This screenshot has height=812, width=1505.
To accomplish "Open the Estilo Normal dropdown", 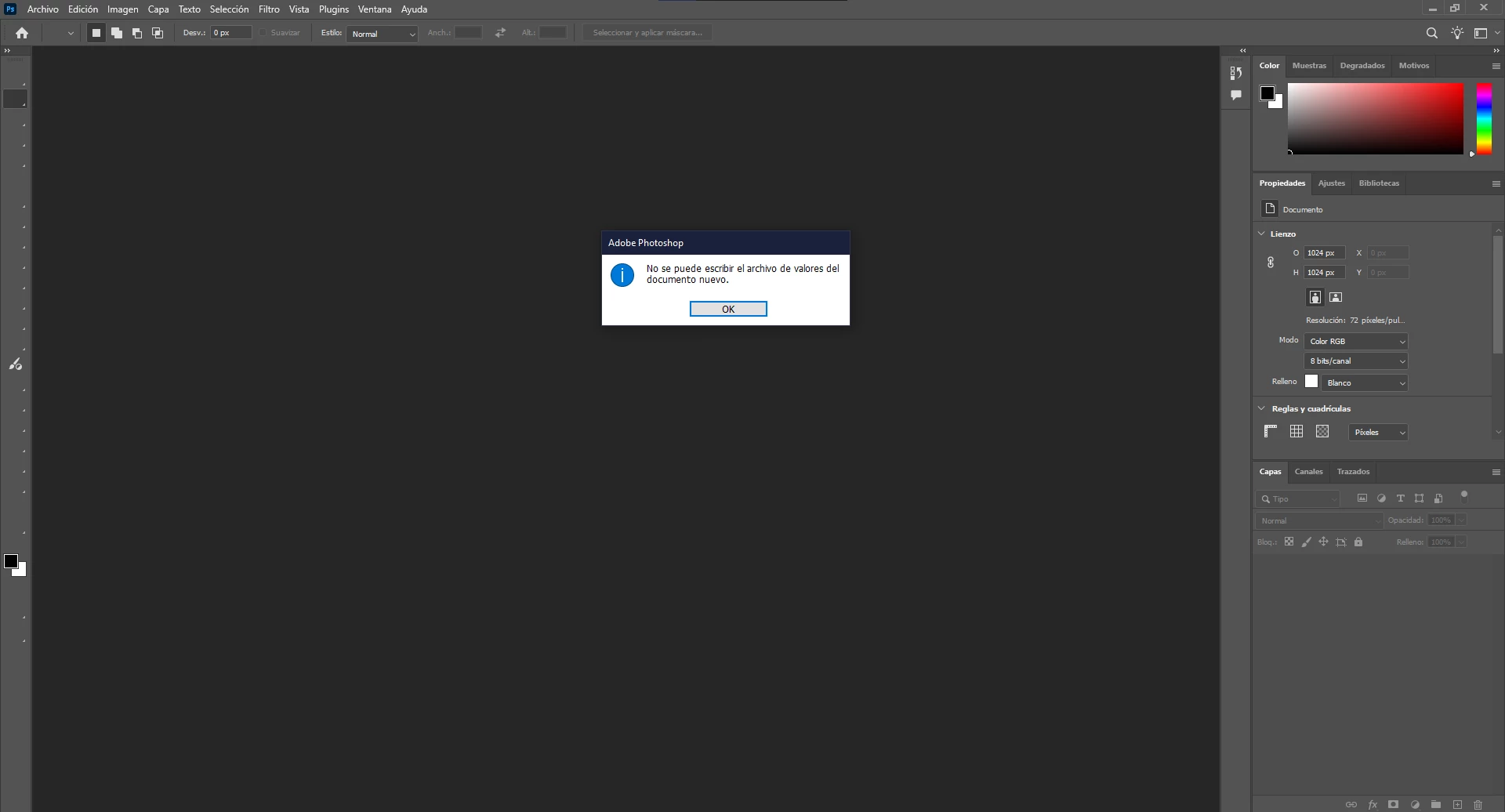I will [x=382, y=34].
